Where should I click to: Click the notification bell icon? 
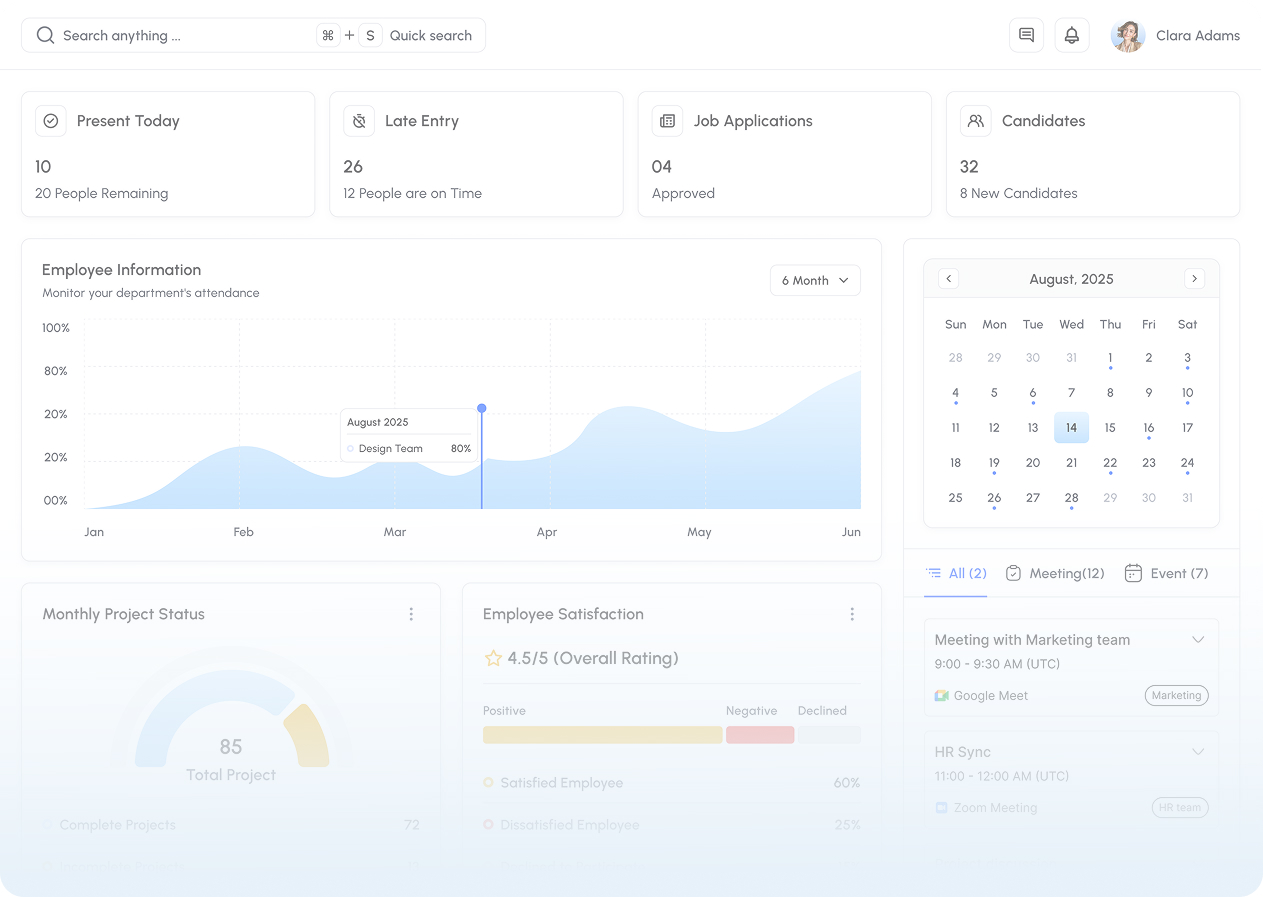click(x=1071, y=35)
